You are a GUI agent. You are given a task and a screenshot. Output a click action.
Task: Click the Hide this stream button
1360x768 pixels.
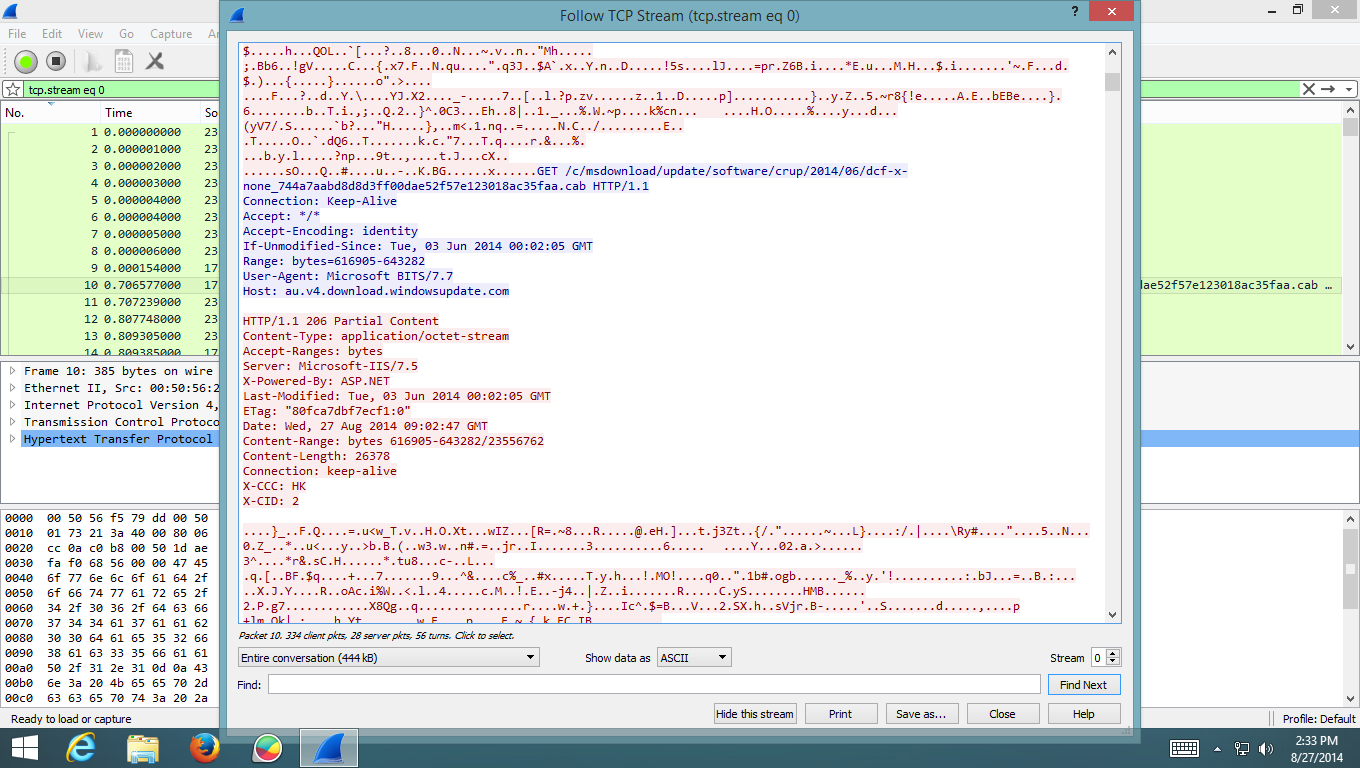point(755,714)
